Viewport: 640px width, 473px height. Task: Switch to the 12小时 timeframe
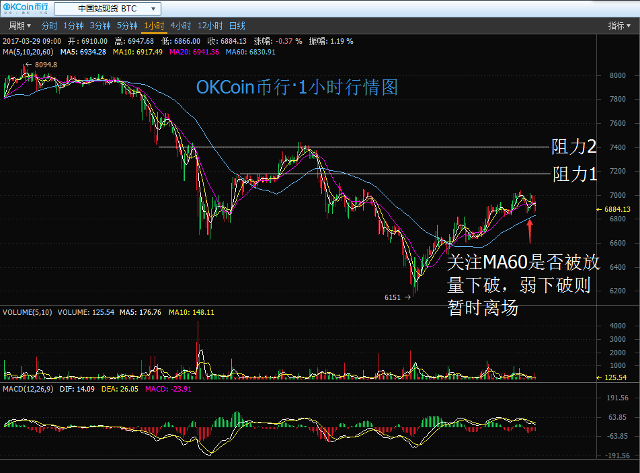click(x=210, y=26)
